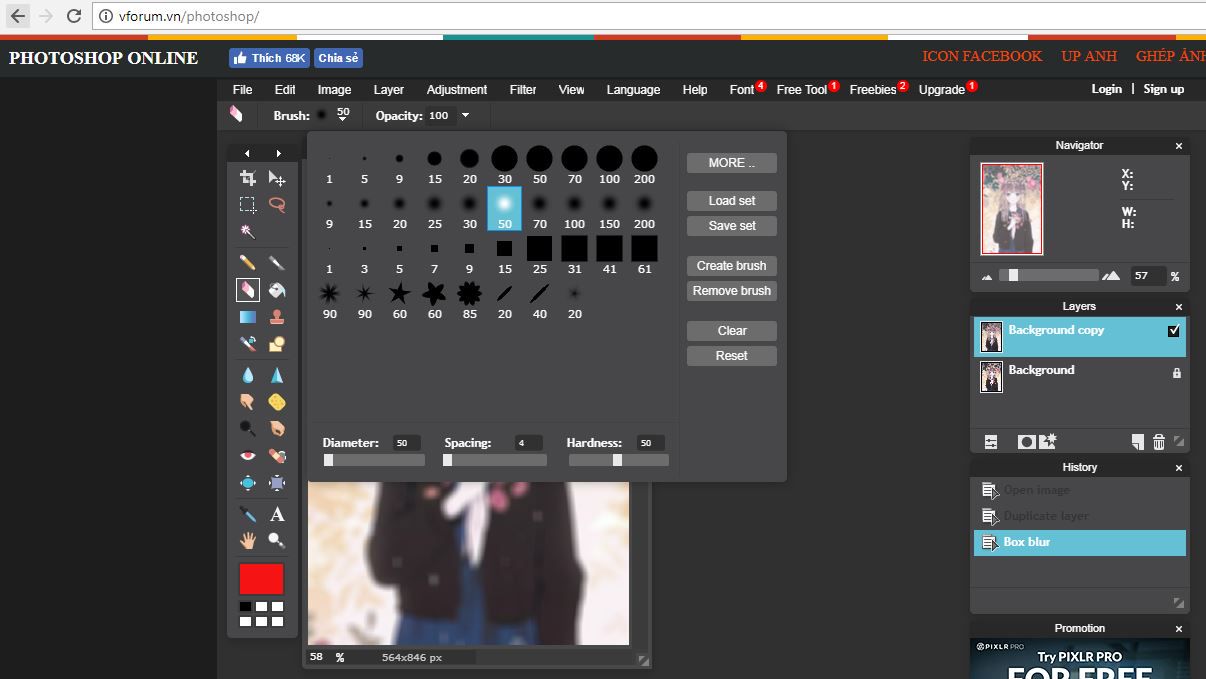Open the Filter menu

523,90
